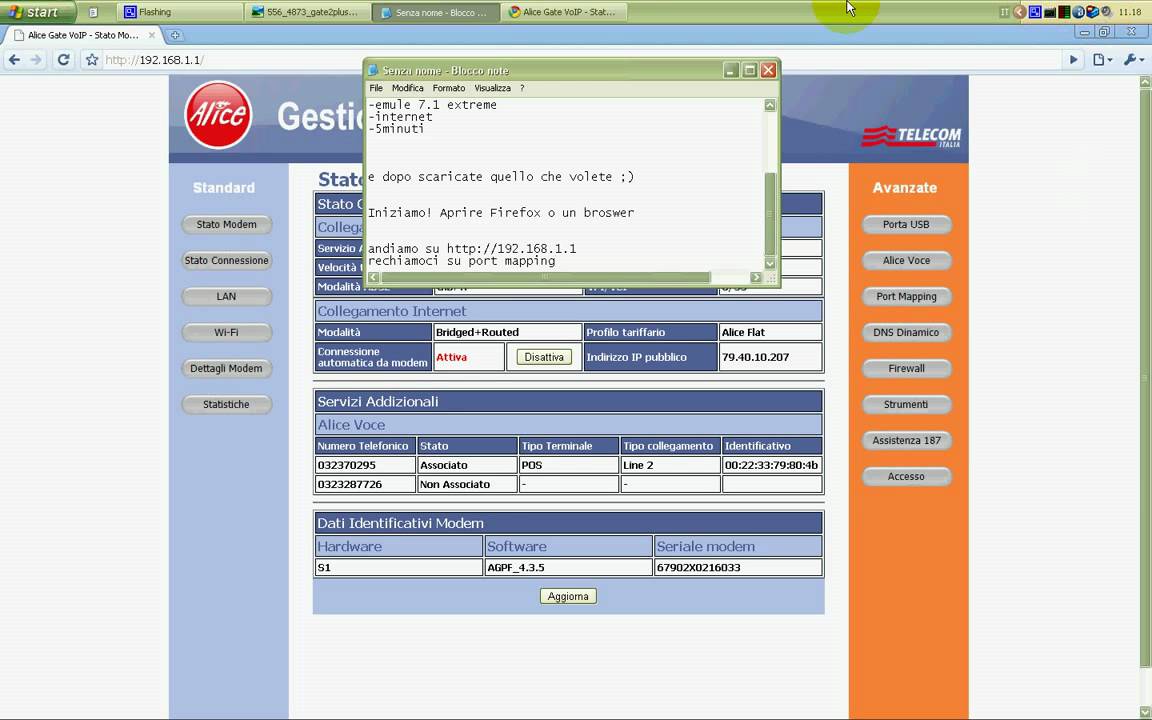This screenshot has height=720, width=1152.
Task: Open the LAN settings page
Action: pos(226,296)
